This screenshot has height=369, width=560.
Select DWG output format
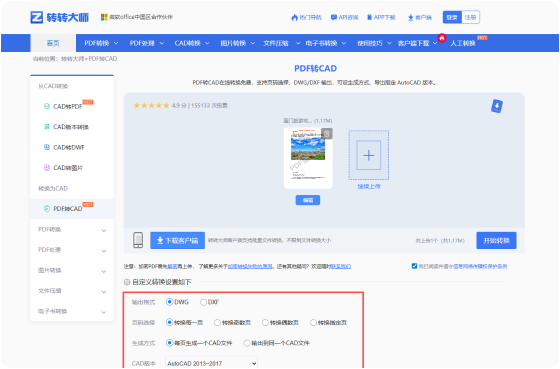(169, 302)
